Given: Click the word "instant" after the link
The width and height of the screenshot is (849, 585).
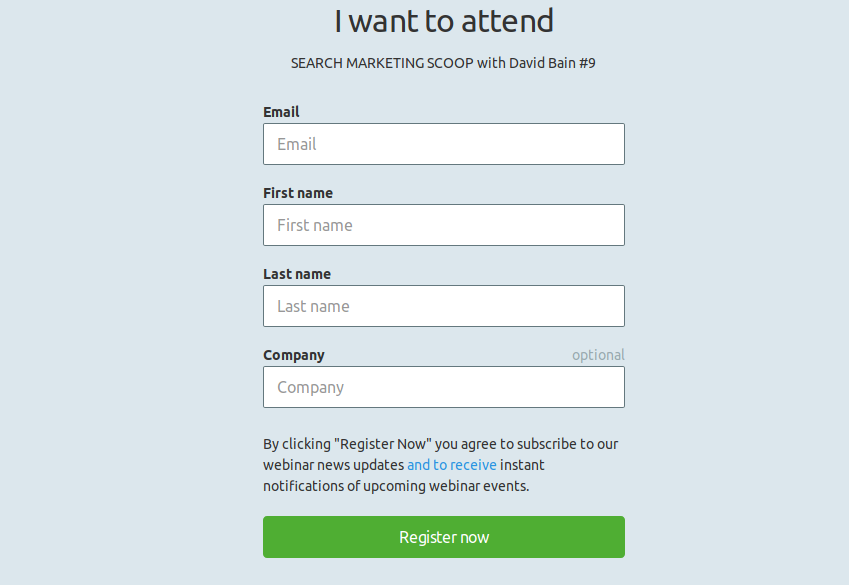Looking at the screenshot, I should [x=523, y=465].
